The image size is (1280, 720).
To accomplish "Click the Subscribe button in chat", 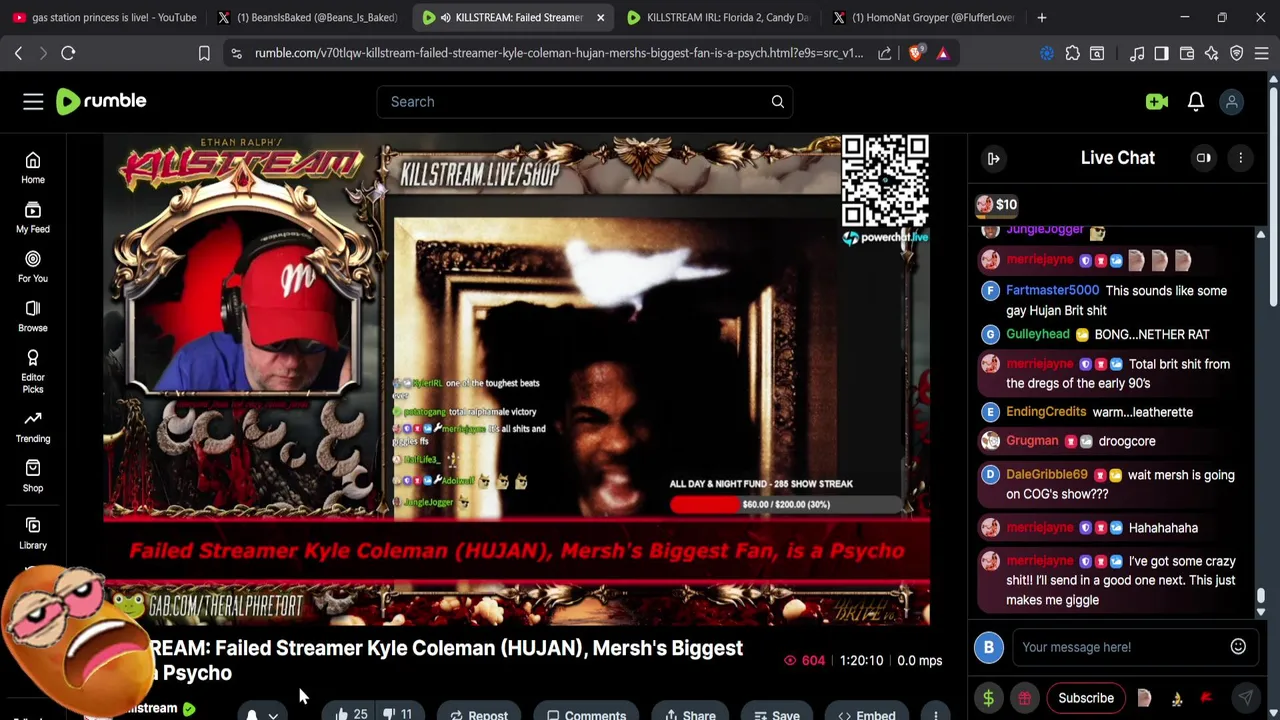I will click(1086, 698).
